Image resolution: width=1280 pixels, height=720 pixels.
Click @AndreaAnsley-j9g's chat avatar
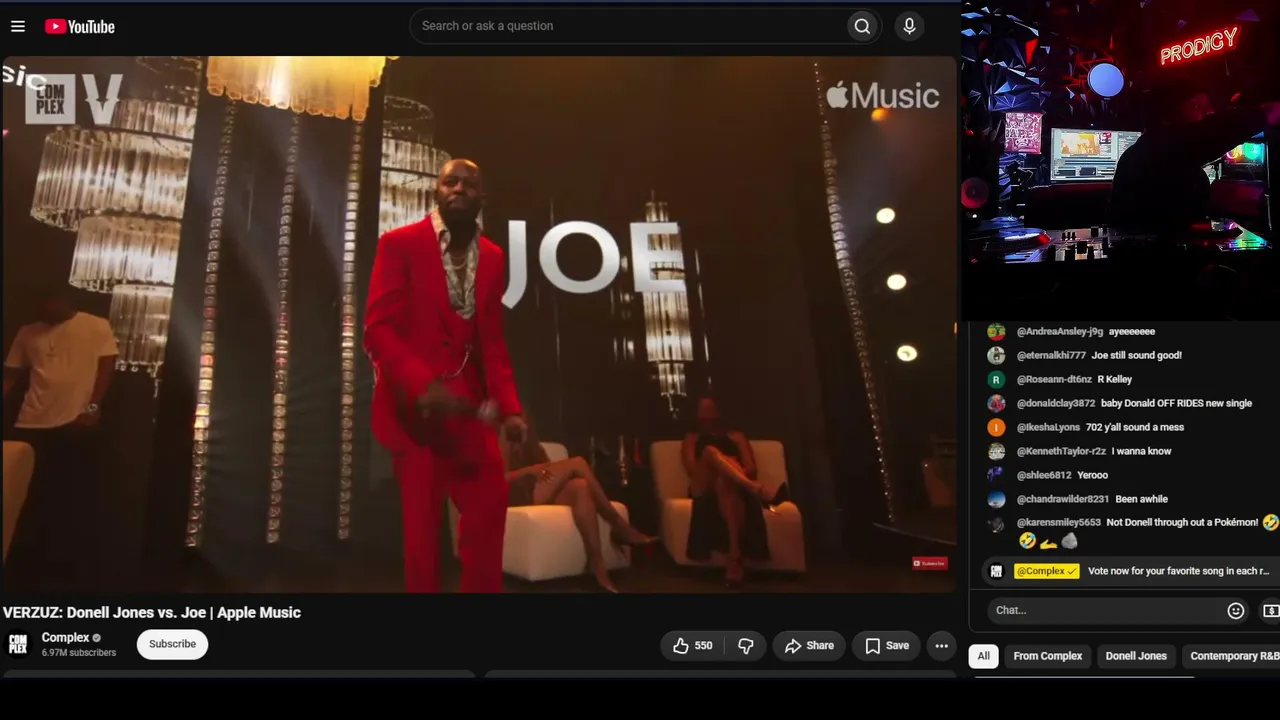click(996, 332)
